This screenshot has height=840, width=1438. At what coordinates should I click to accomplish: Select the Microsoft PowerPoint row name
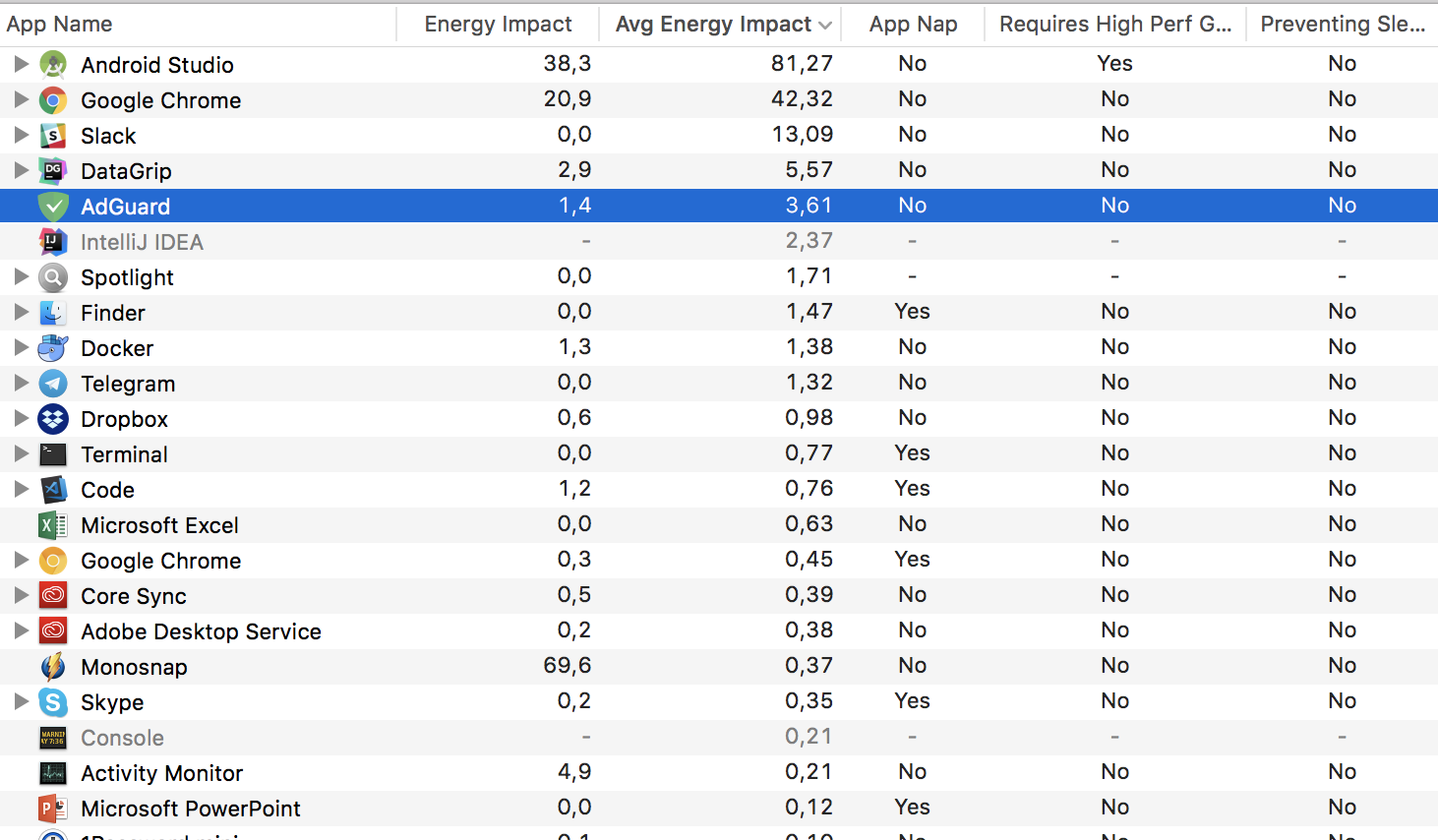191,809
